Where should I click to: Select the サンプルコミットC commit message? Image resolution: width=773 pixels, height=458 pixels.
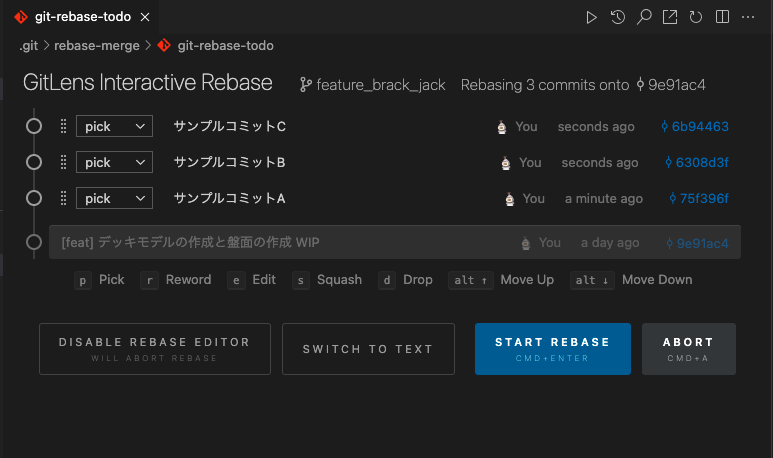[x=230, y=126]
